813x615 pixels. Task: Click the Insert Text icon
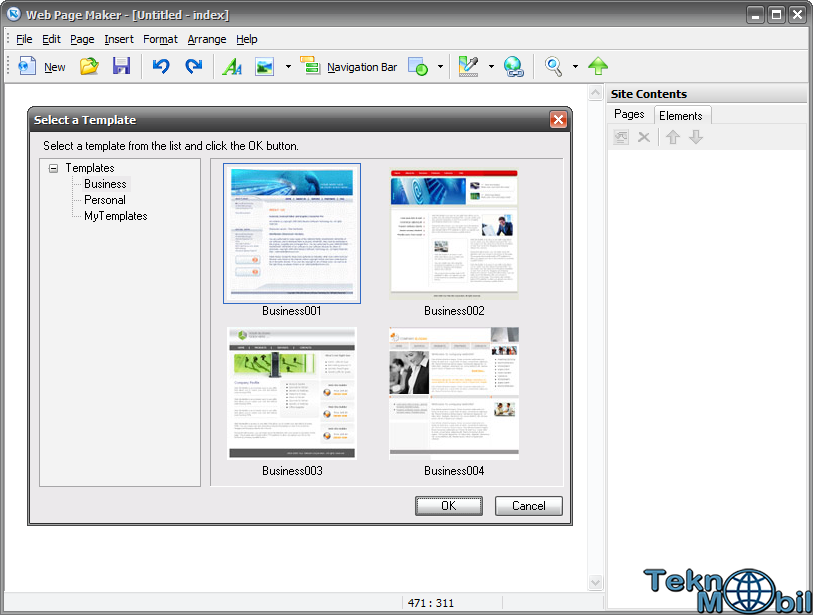click(232, 66)
